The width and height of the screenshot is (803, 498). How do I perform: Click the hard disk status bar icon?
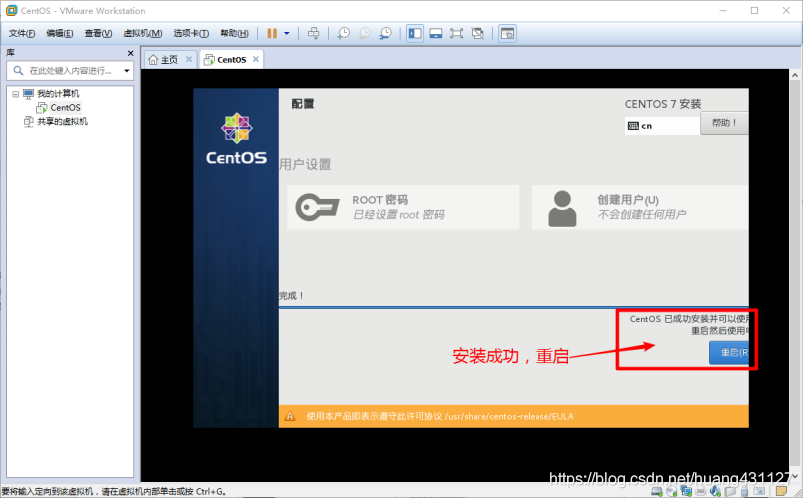(657, 492)
